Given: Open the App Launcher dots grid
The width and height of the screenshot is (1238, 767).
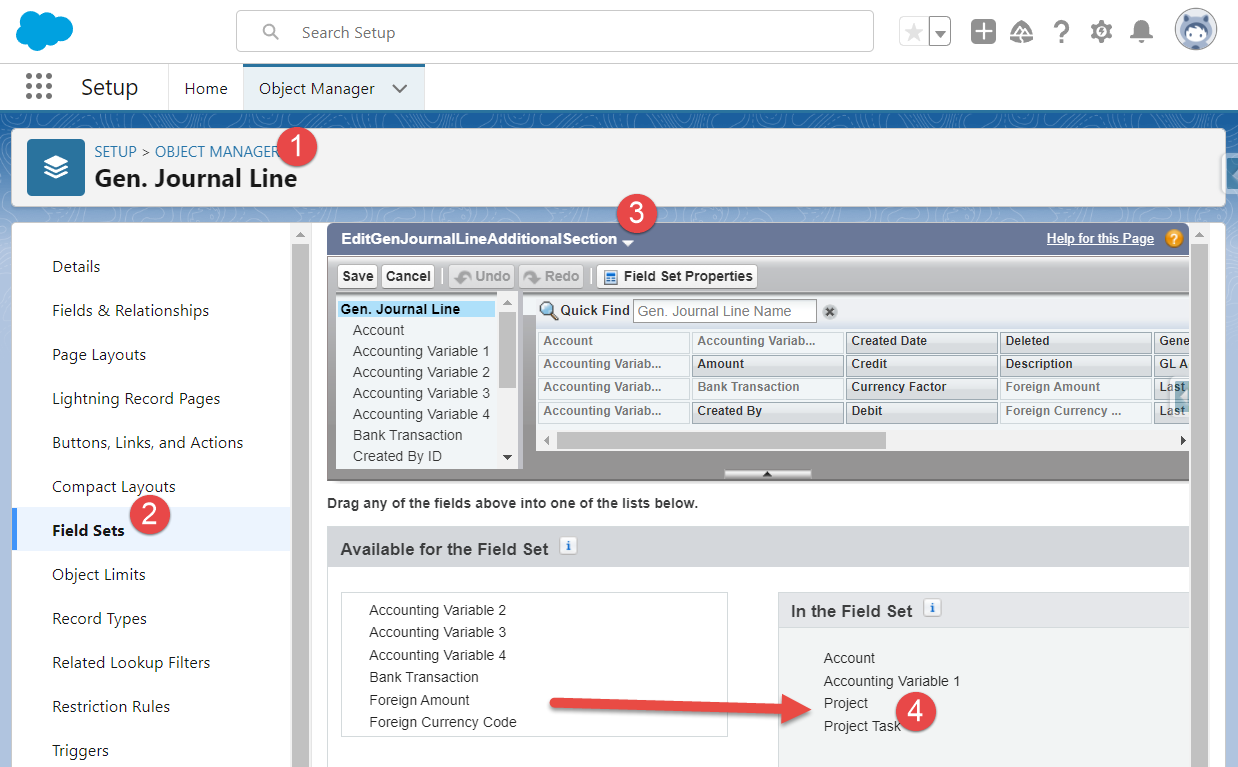Looking at the screenshot, I should 38,87.
